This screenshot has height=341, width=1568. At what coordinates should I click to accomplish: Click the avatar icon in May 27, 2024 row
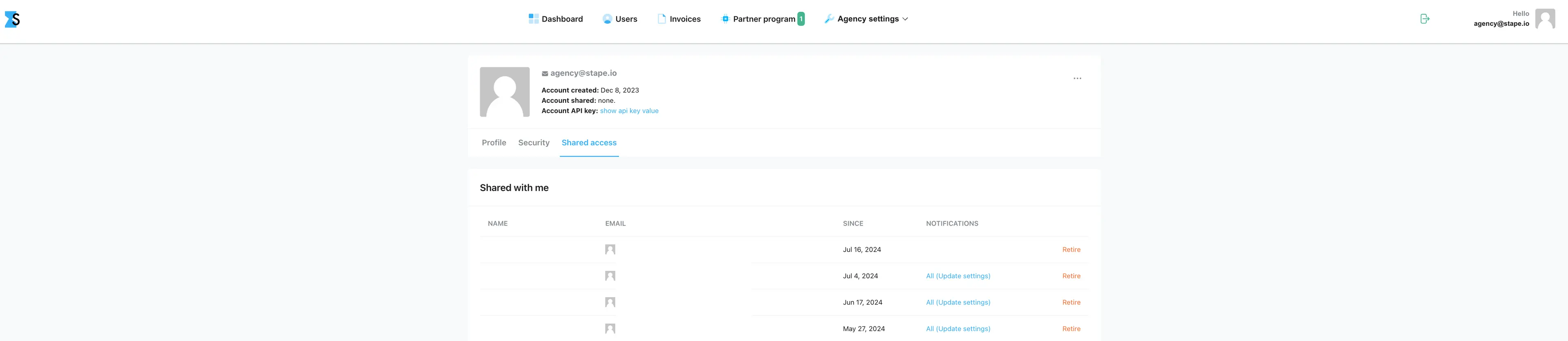610,329
